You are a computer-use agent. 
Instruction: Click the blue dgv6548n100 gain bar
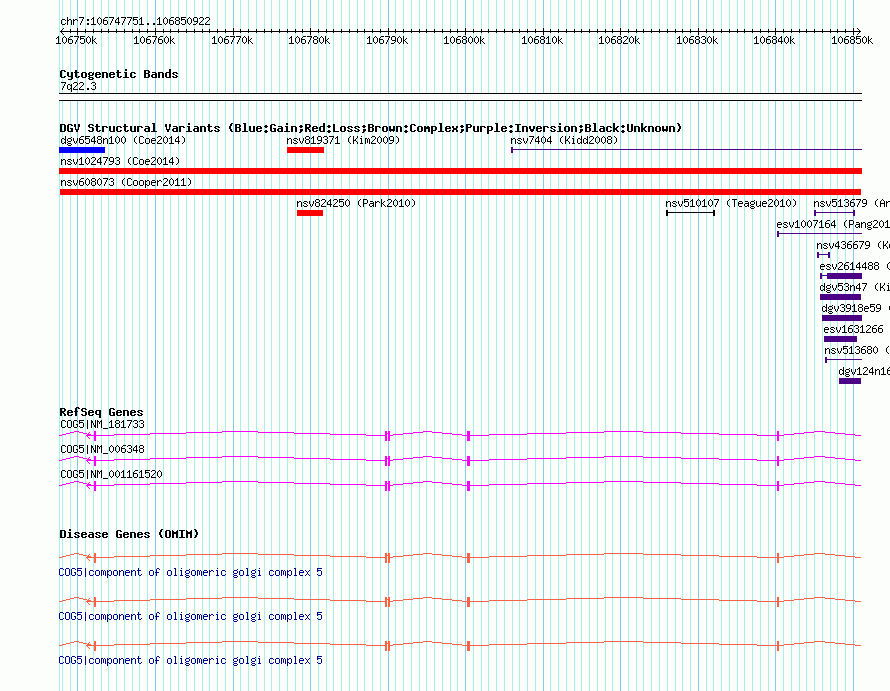pyautogui.click(x=82, y=150)
